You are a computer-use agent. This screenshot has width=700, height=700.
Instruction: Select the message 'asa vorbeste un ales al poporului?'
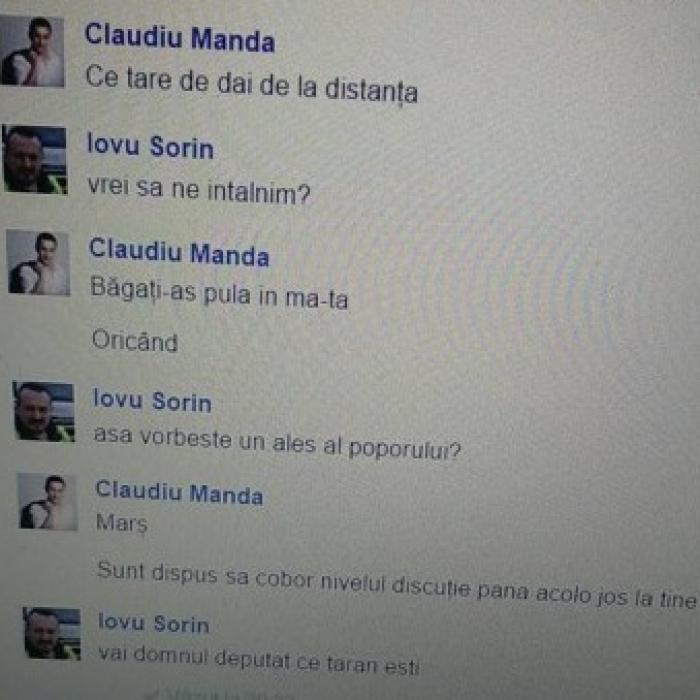(277, 442)
